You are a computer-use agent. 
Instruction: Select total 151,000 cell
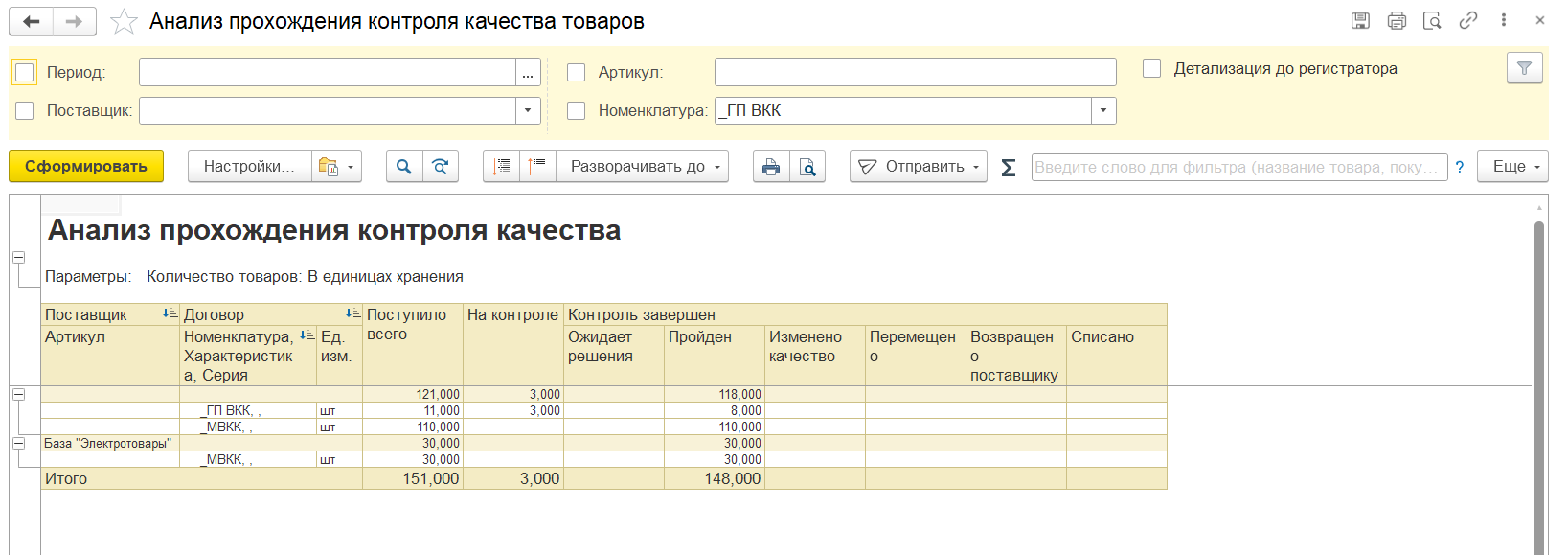point(413,478)
